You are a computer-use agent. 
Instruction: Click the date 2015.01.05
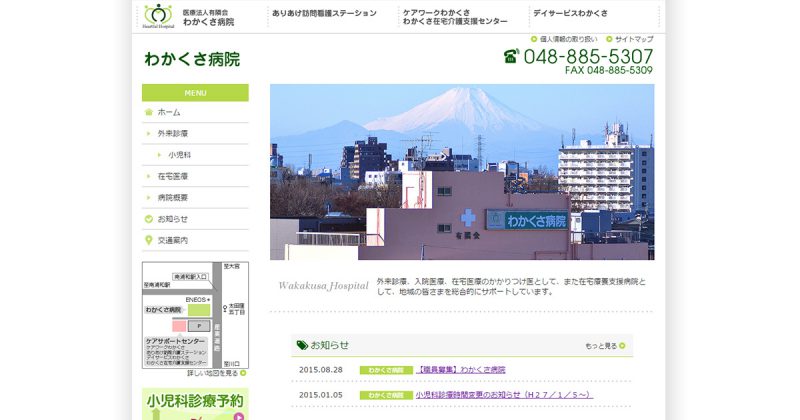pyautogui.click(x=320, y=395)
